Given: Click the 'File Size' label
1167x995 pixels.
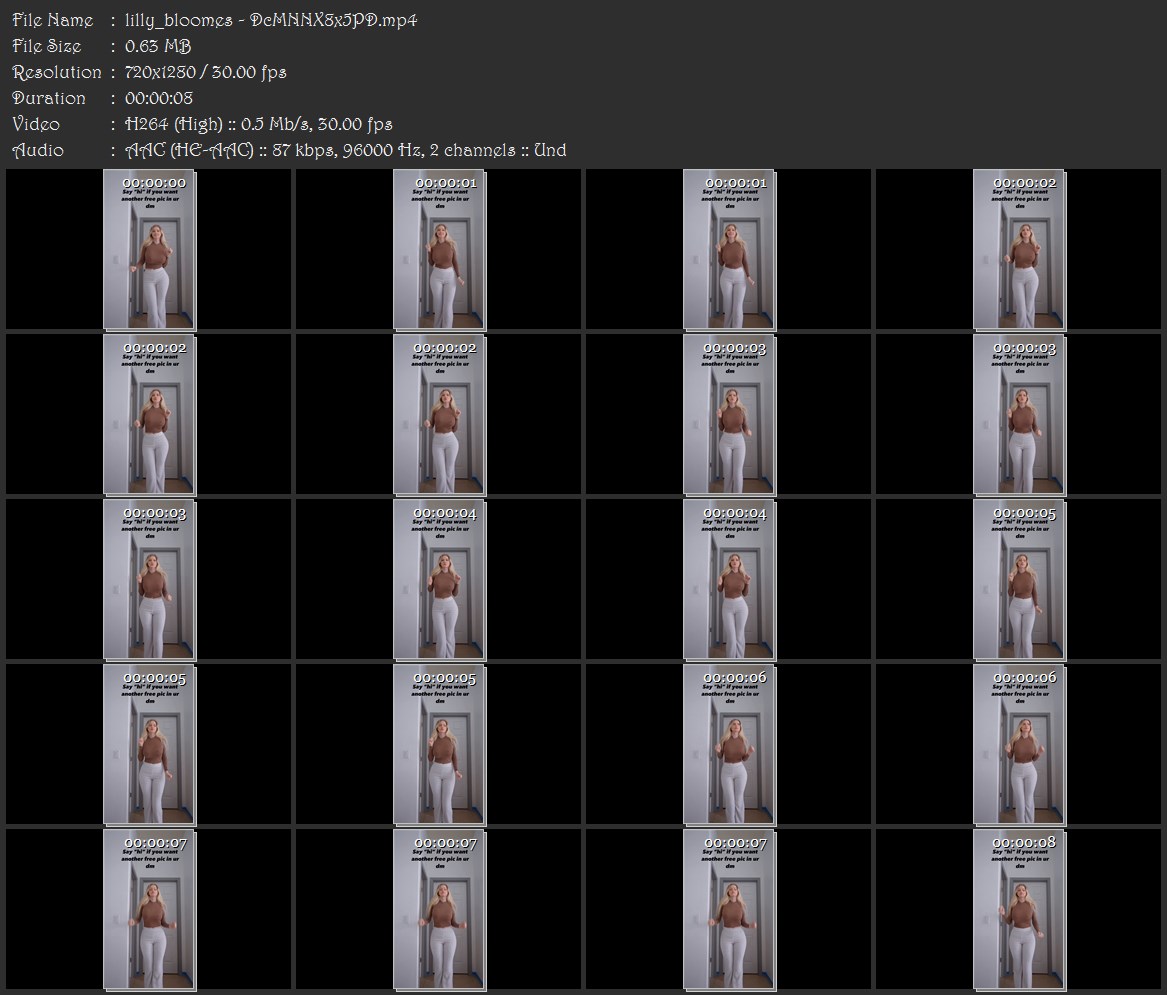Looking at the screenshot, I should point(47,46).
